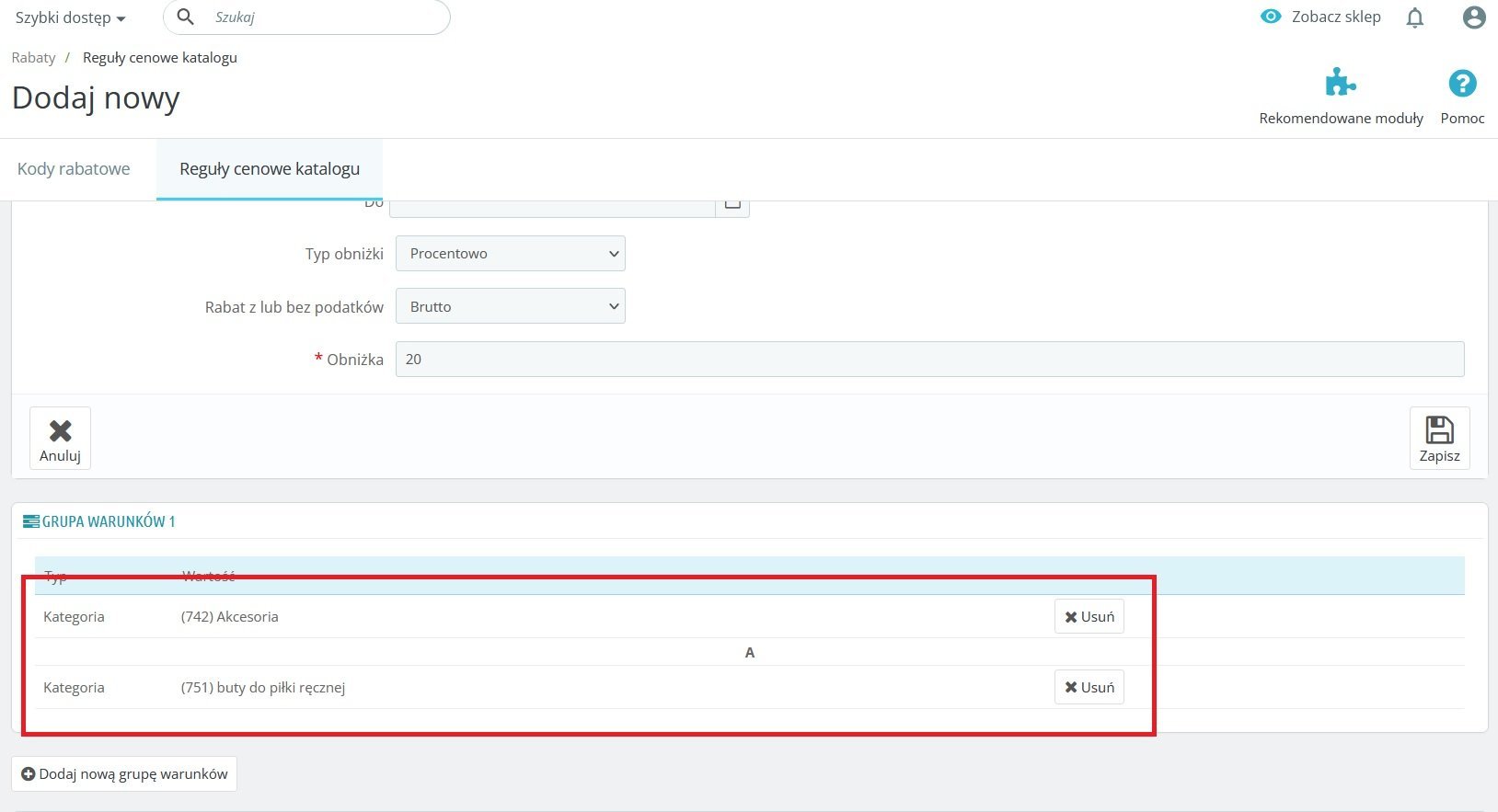Viewport: 1498px width, 812px height.
Task: Open the Rabat z lub bez podatków dropdown
Action: click(511, 306)
